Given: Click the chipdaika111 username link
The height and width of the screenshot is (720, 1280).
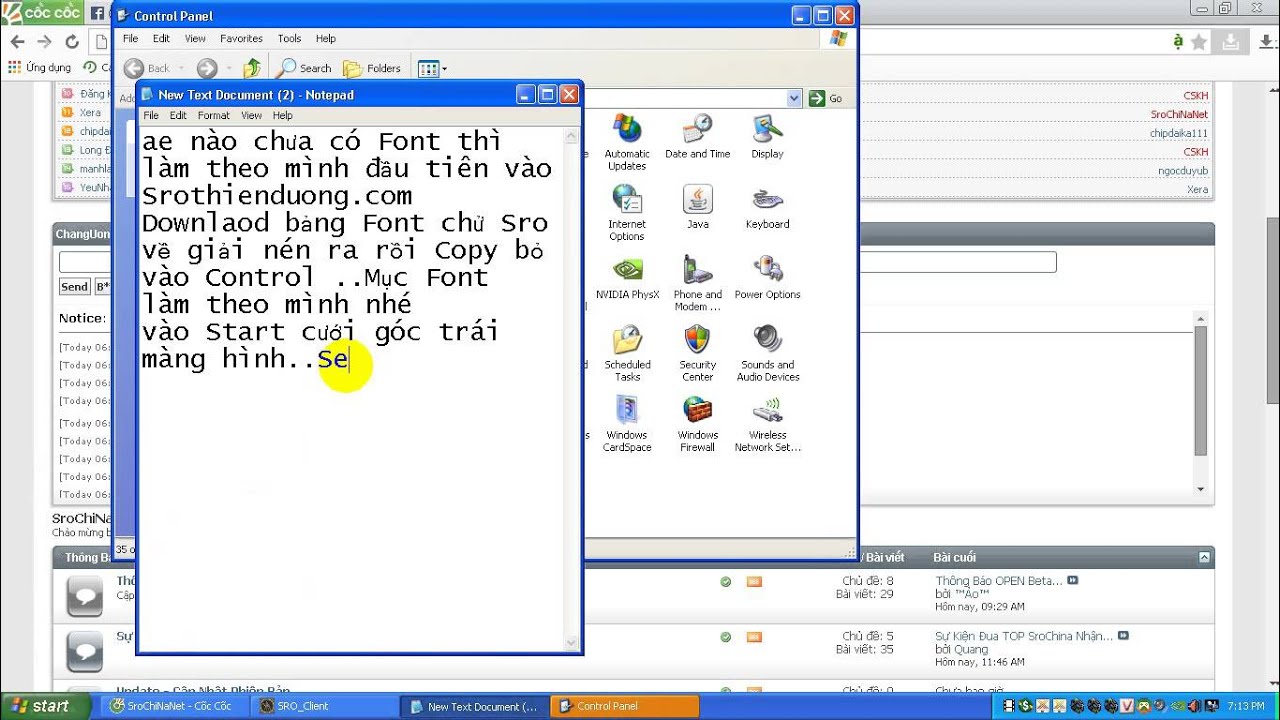Looking at the screenshot, I should click(x=1178, y=133).
